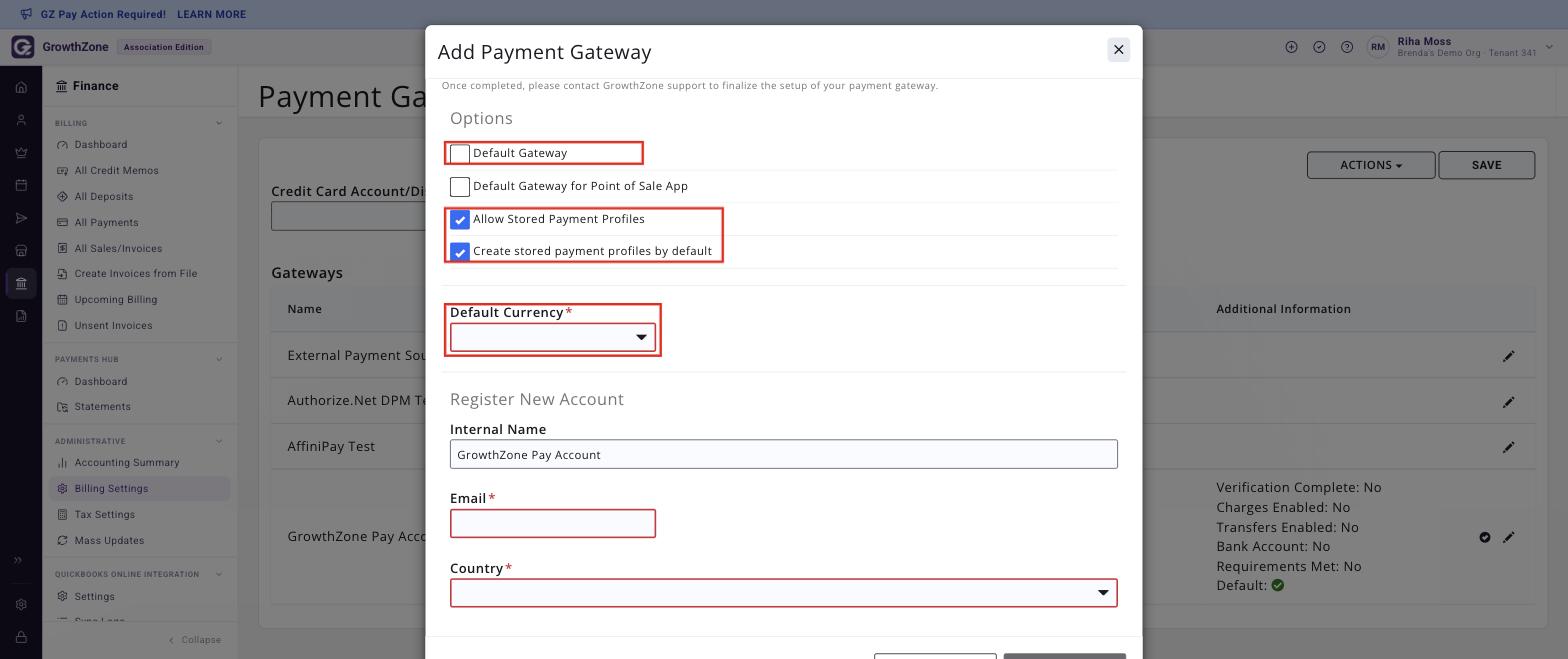This screenshot has width=1568, height=659.
Task: Click the plus quick-add icon in header
Action: click(x=1291, y=47)
